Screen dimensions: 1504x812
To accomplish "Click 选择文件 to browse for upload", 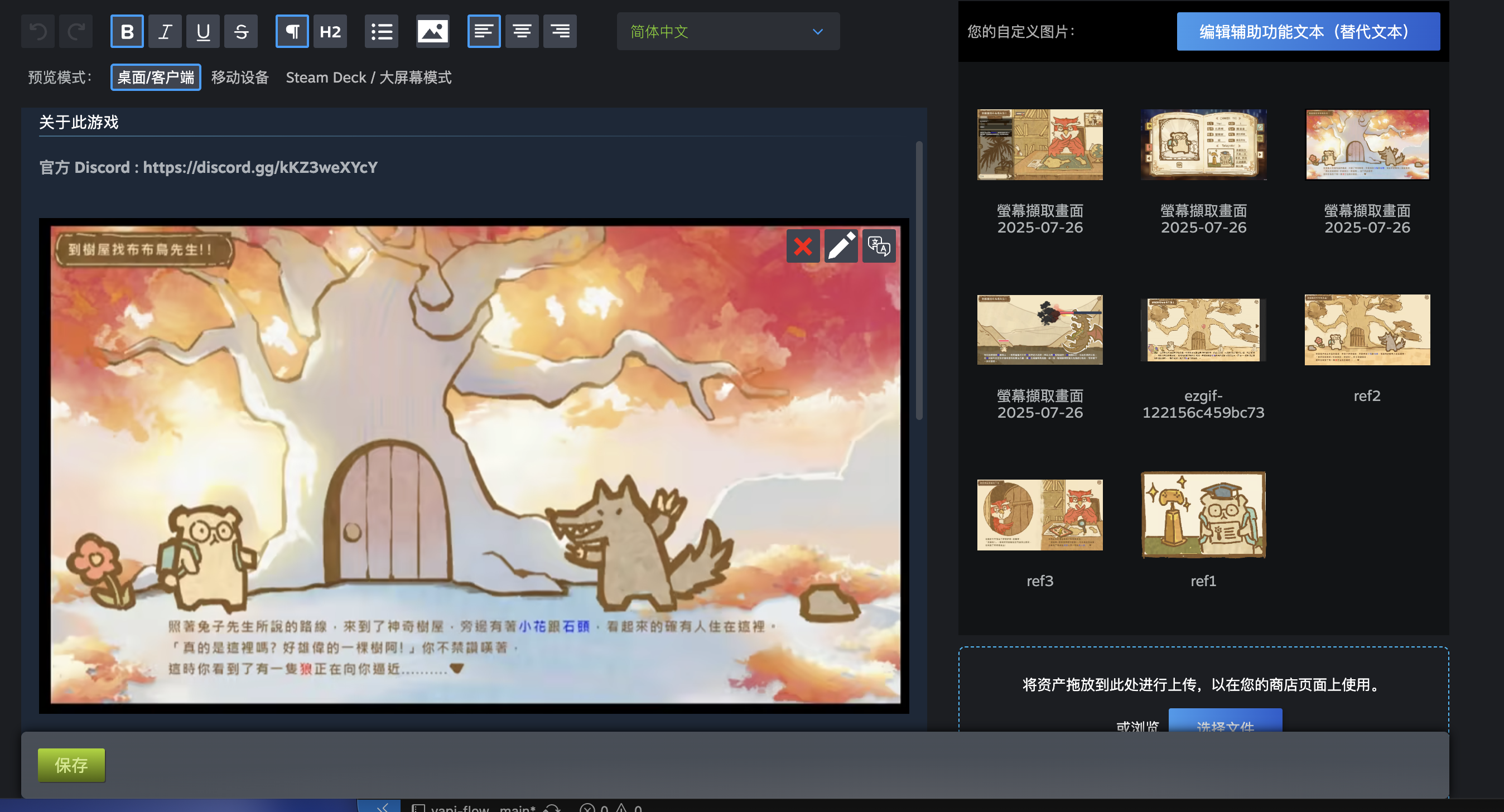I will coord(1225,722).
